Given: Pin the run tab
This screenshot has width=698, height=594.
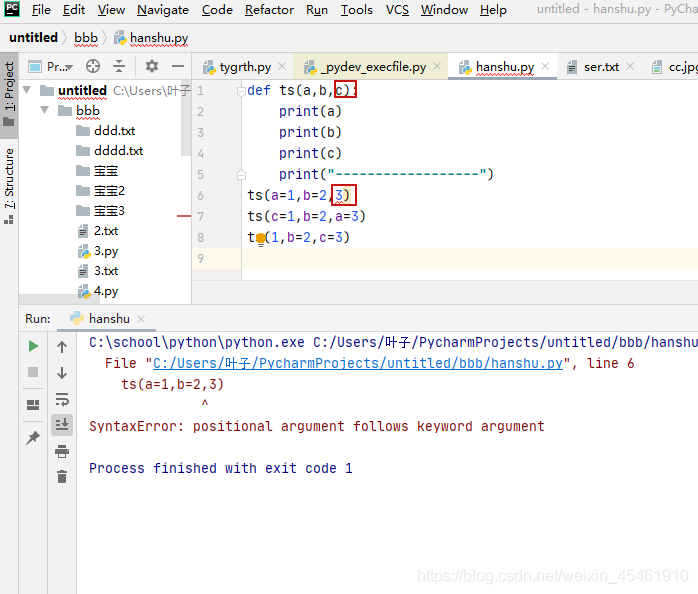Looking at the screenshot, I should click(33, 438).
